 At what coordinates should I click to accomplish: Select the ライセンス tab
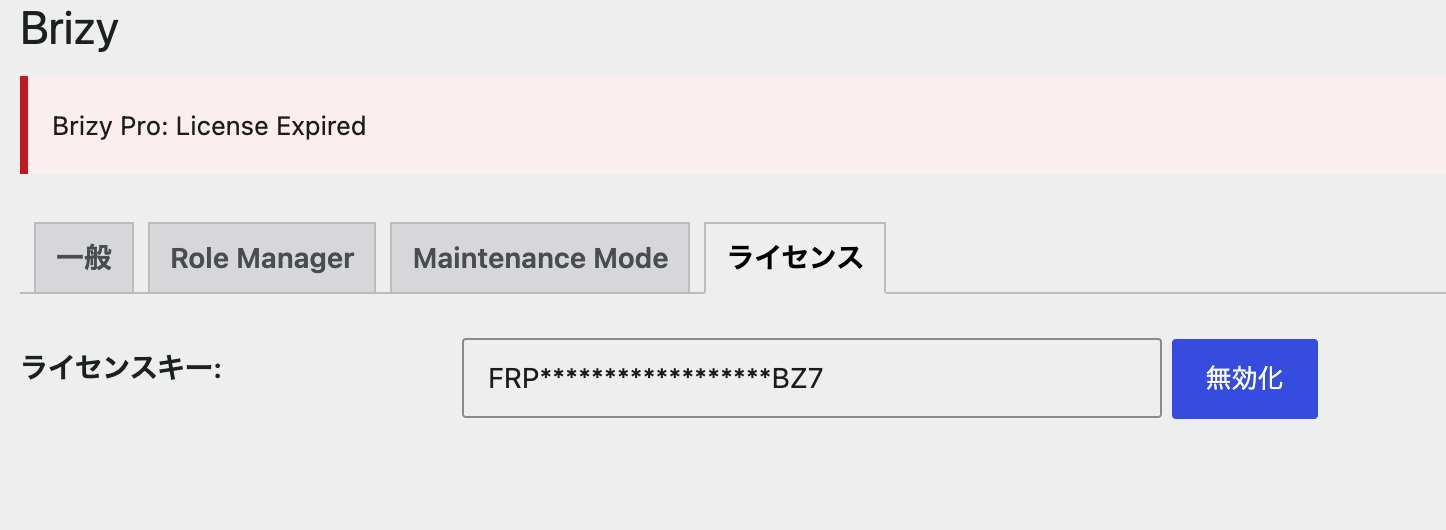coord(795,258)
